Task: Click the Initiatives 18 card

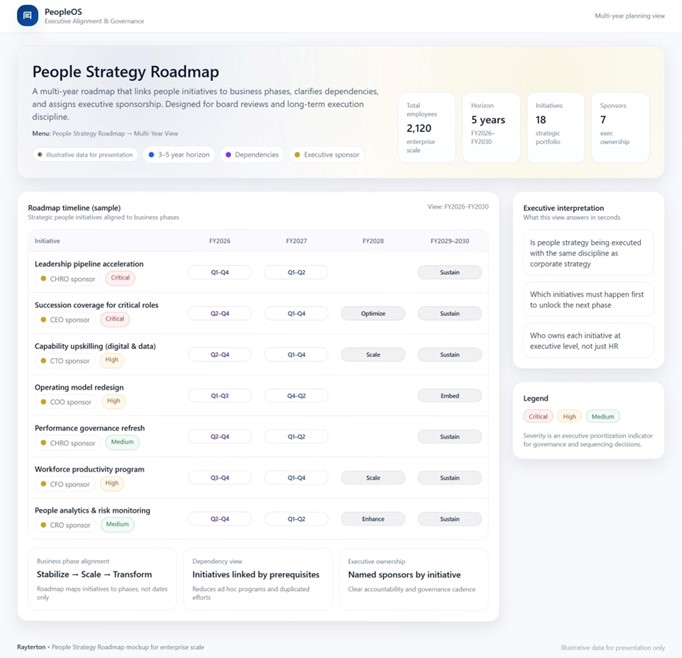Action: 555,127
